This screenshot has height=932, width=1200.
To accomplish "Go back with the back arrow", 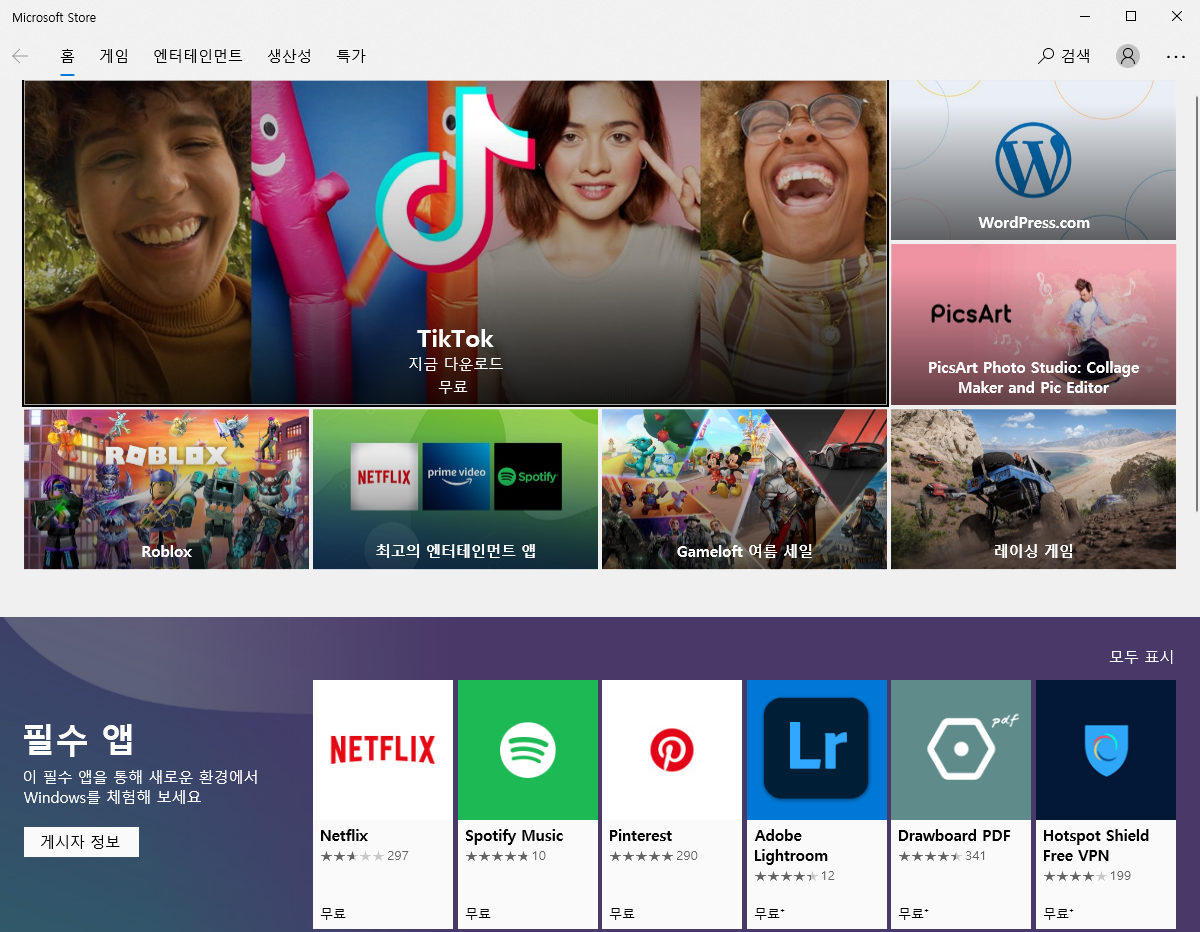I will [20, 56].
